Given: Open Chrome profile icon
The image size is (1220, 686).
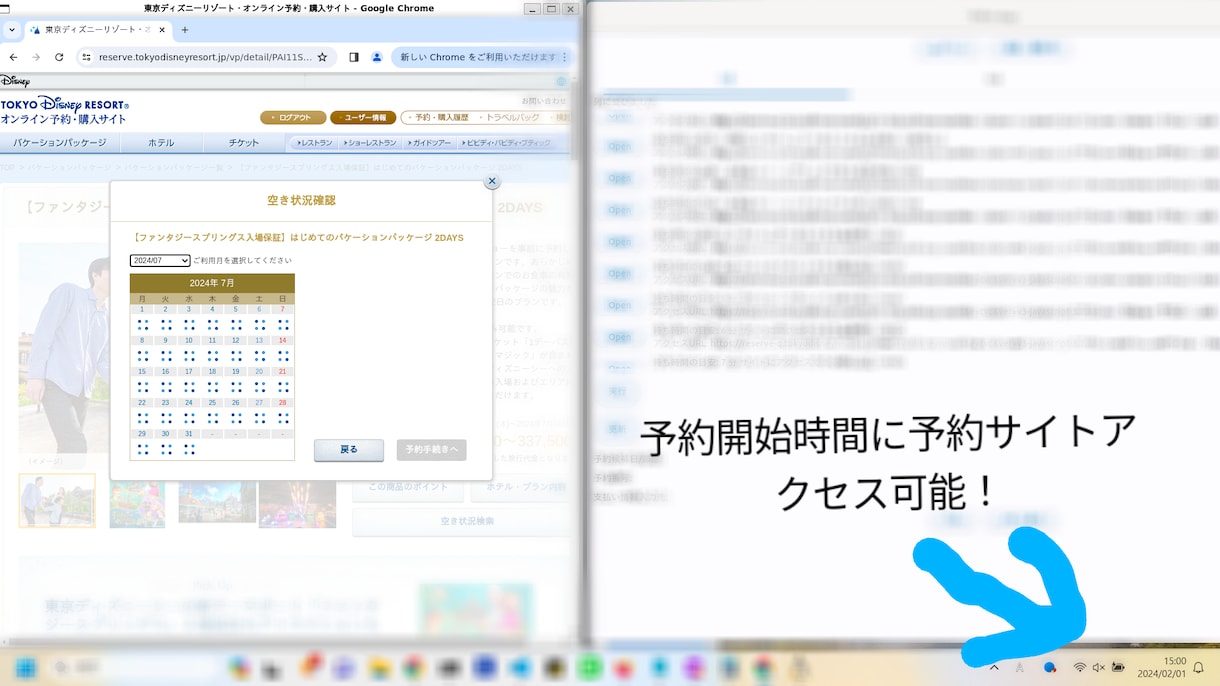Looking at the screenshot, I should 377,57.
